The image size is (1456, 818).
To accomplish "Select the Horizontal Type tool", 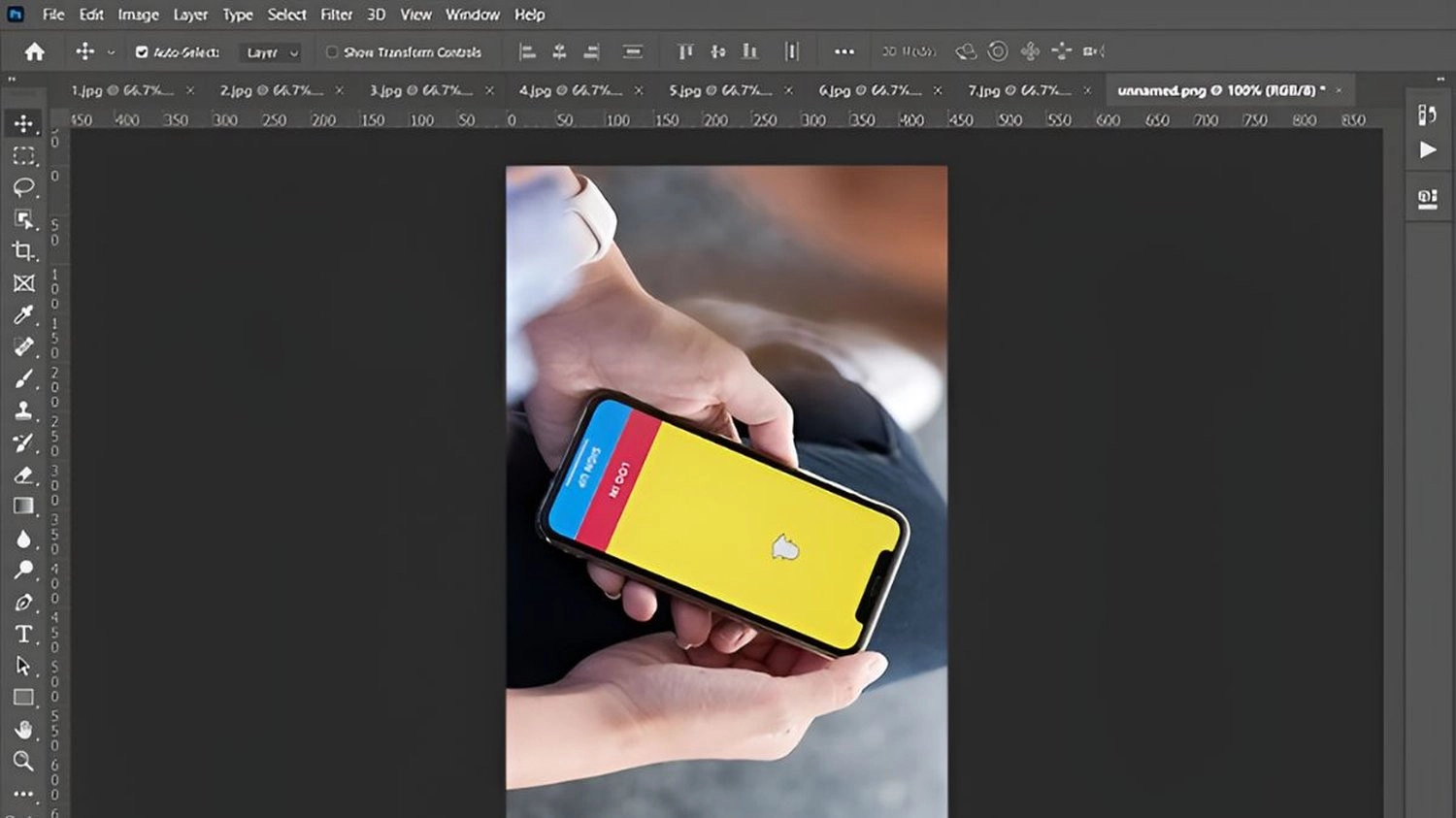I will coord(24,634).
